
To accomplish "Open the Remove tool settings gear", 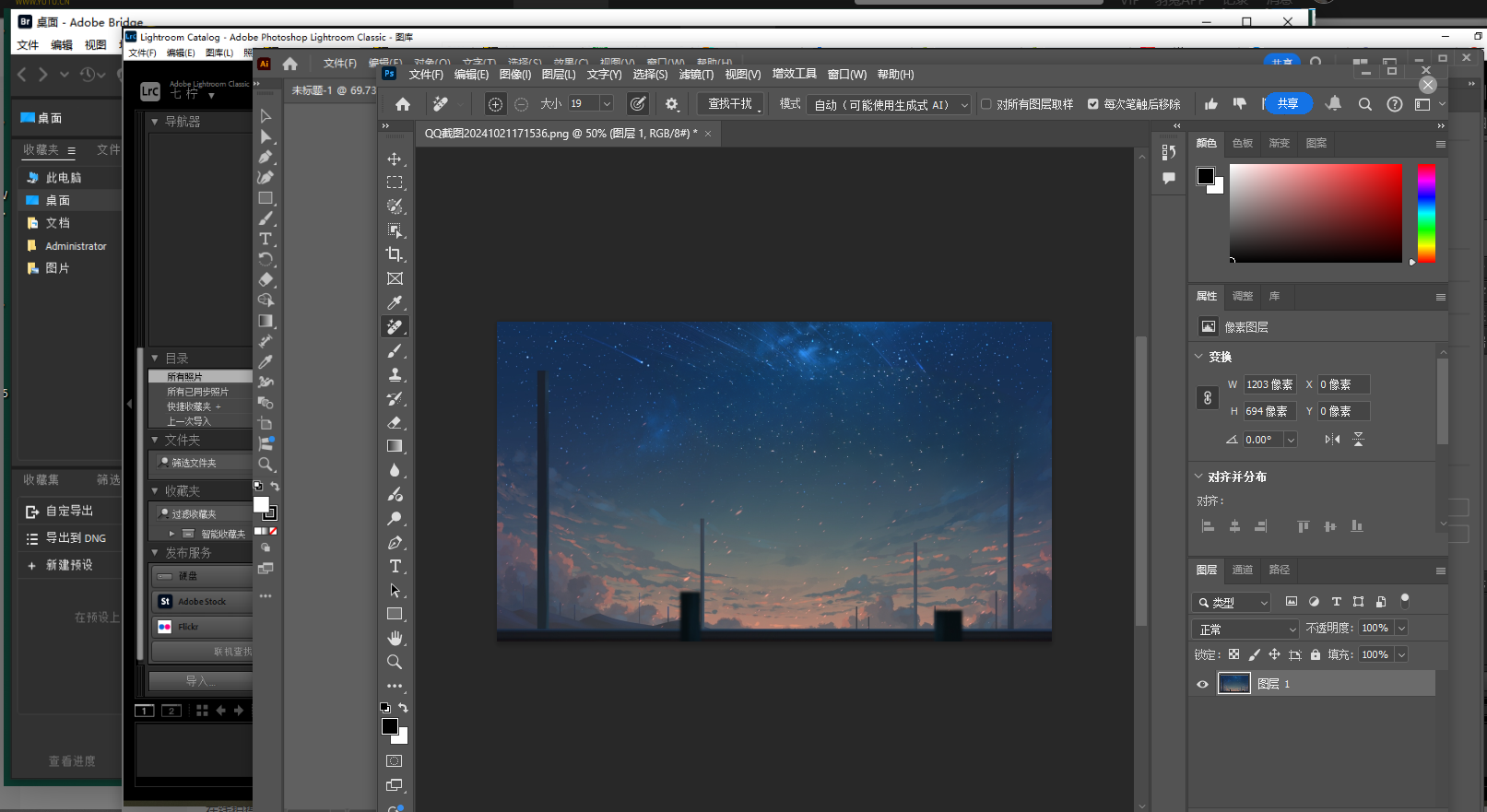I will click(x=672, y=104).
